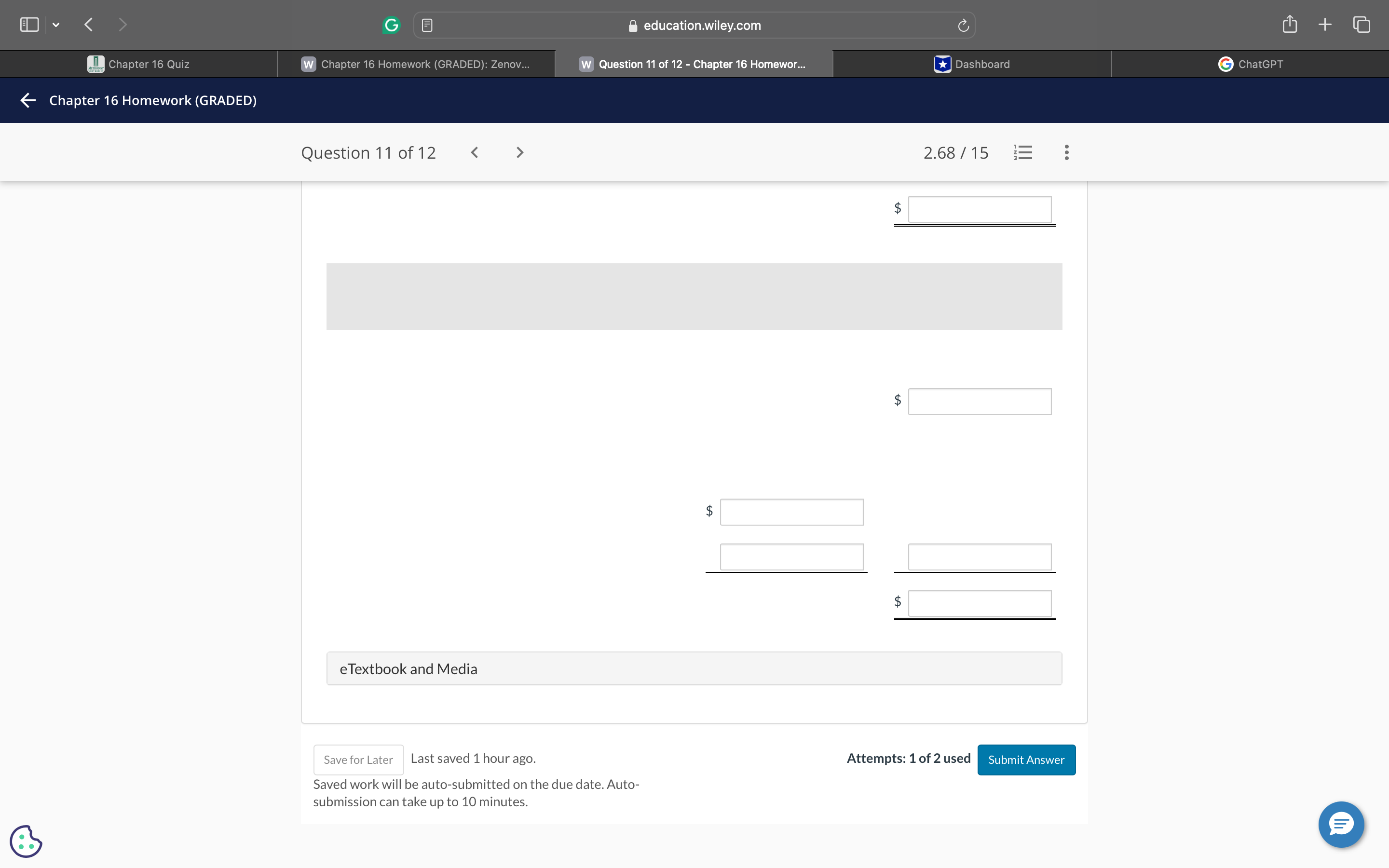
Task: Click the Submit Answer button
Action: click(x=1026, y=759)
